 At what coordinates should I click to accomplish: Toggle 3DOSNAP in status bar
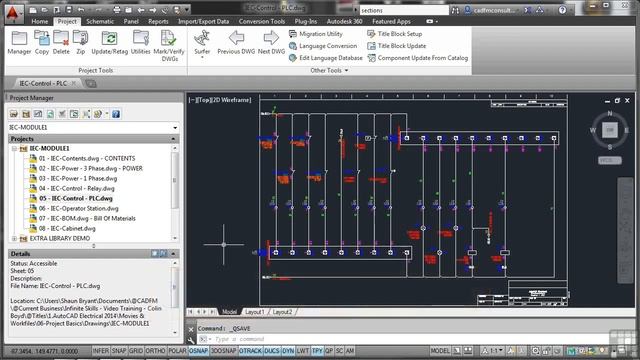coord(223,351)
